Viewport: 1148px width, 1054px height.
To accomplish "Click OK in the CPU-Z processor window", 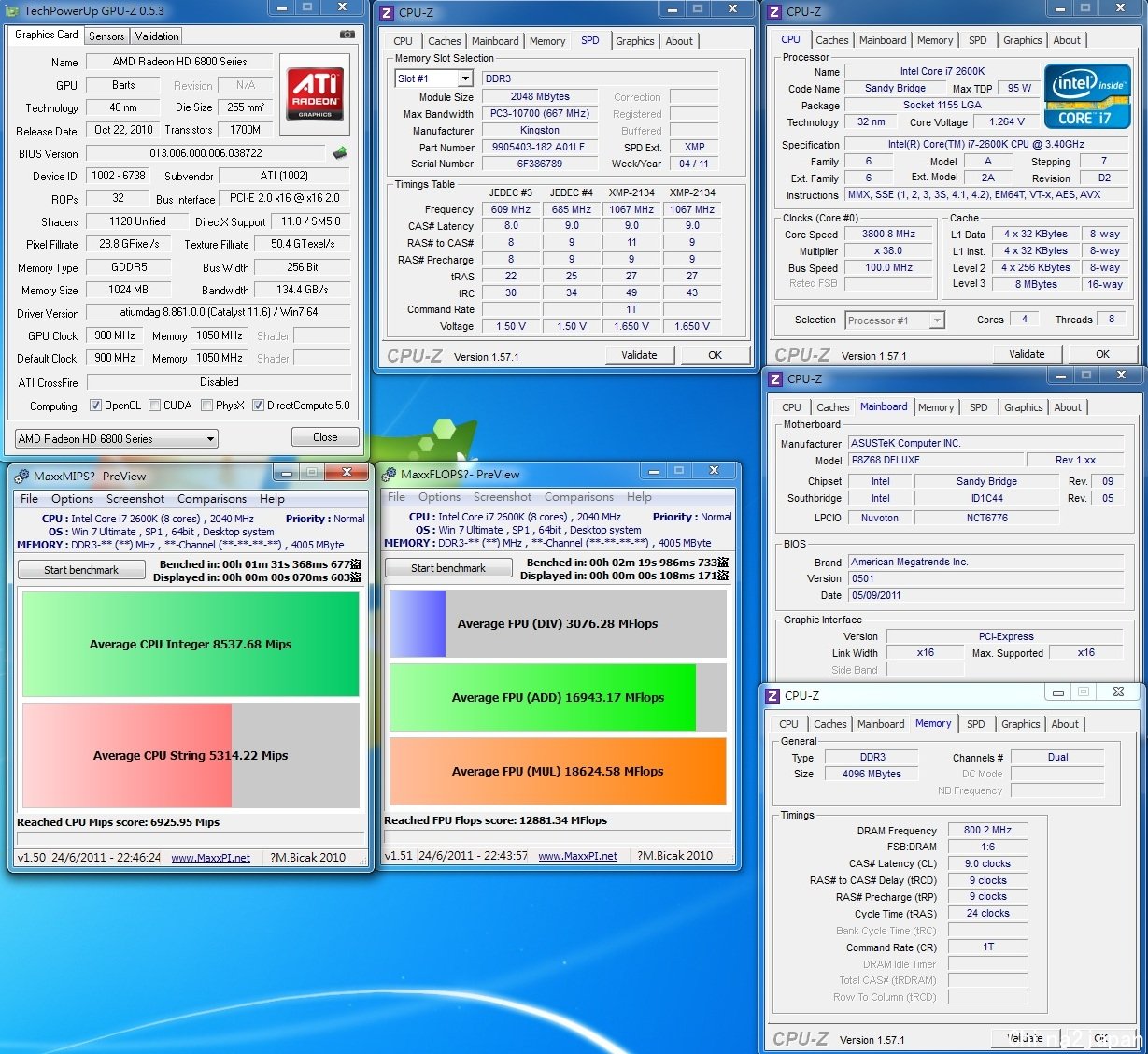I will click(x=1102, y=354).
